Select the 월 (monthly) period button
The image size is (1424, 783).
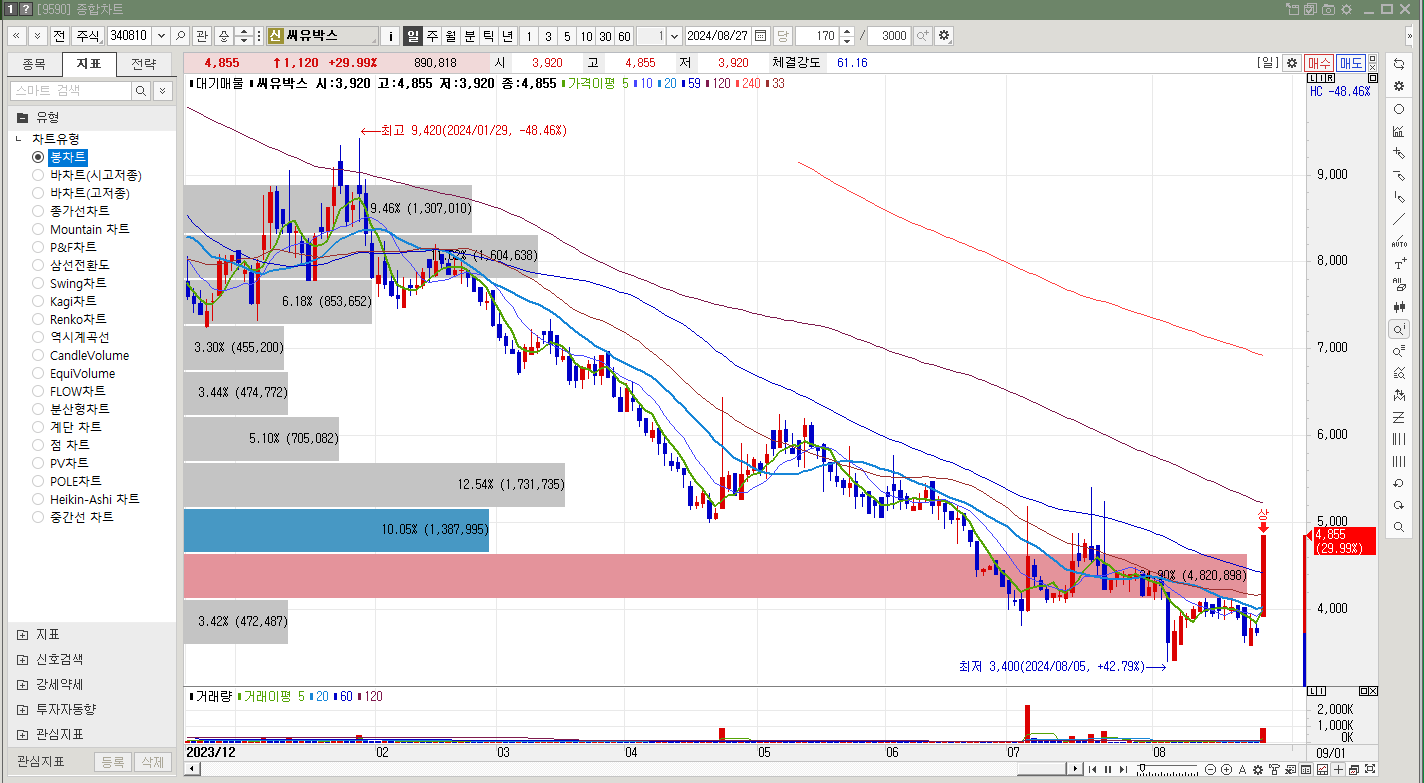451,35
